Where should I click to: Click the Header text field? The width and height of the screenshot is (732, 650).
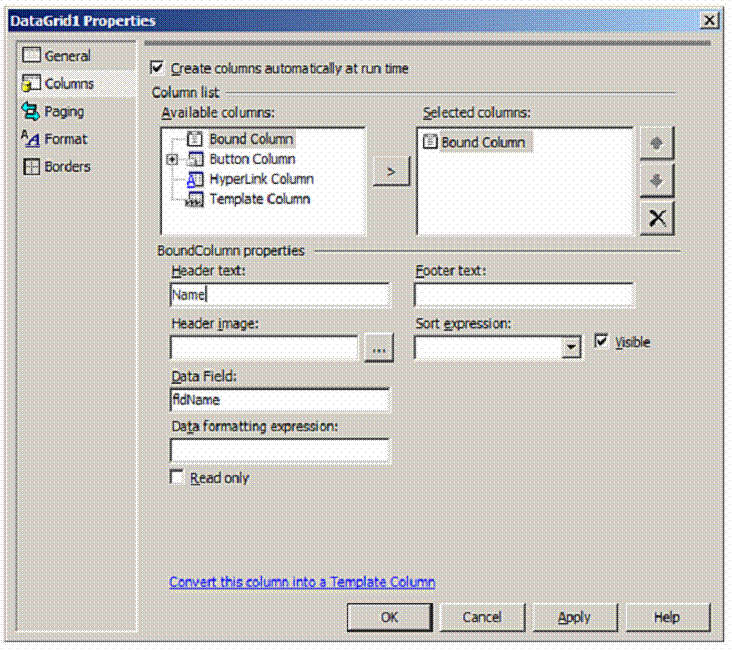click(x=280, y=295)
